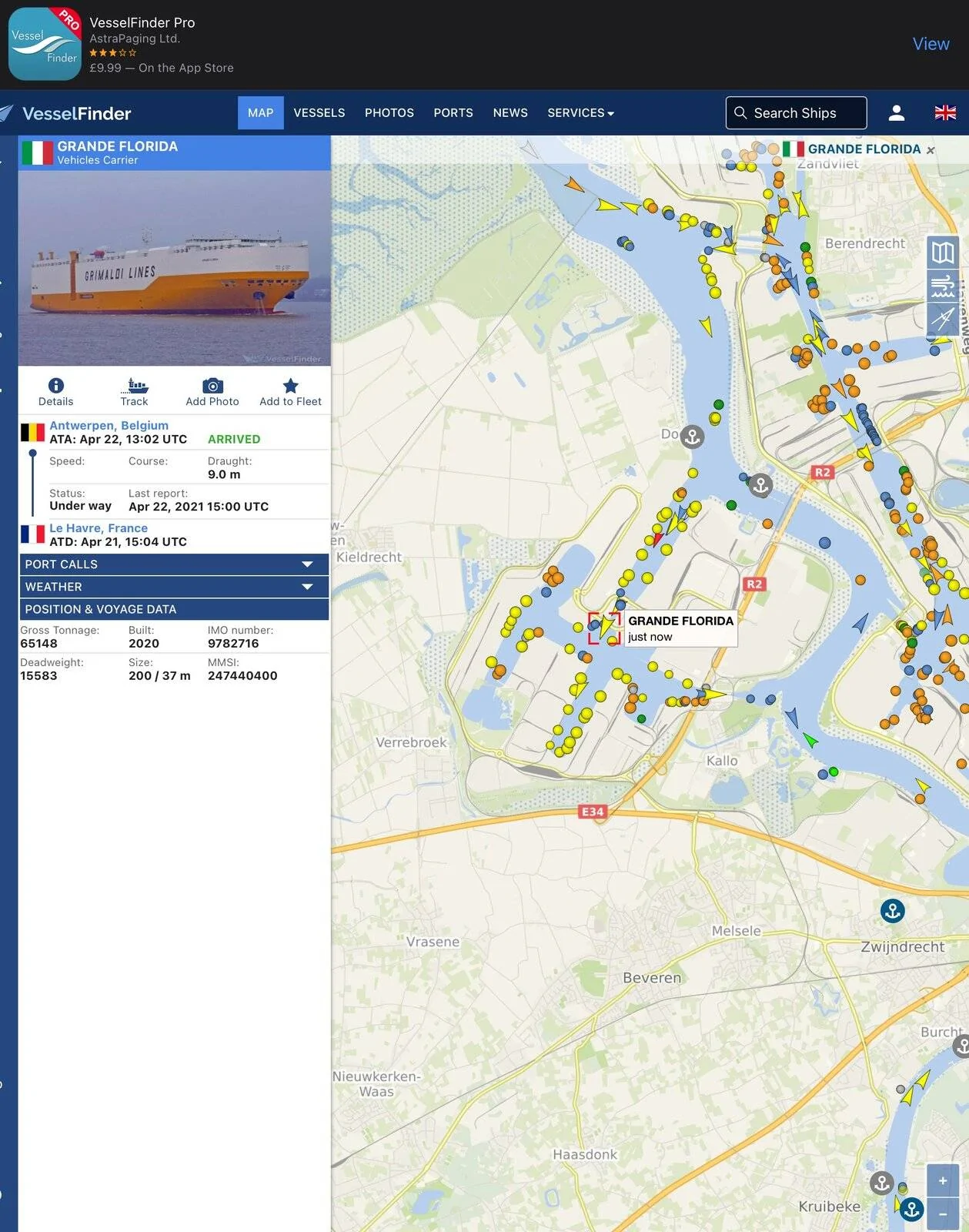This screenshot has width=969, height=1232.
Task: Zoom in with the plus button
Action: click(x=943, y=1180)
